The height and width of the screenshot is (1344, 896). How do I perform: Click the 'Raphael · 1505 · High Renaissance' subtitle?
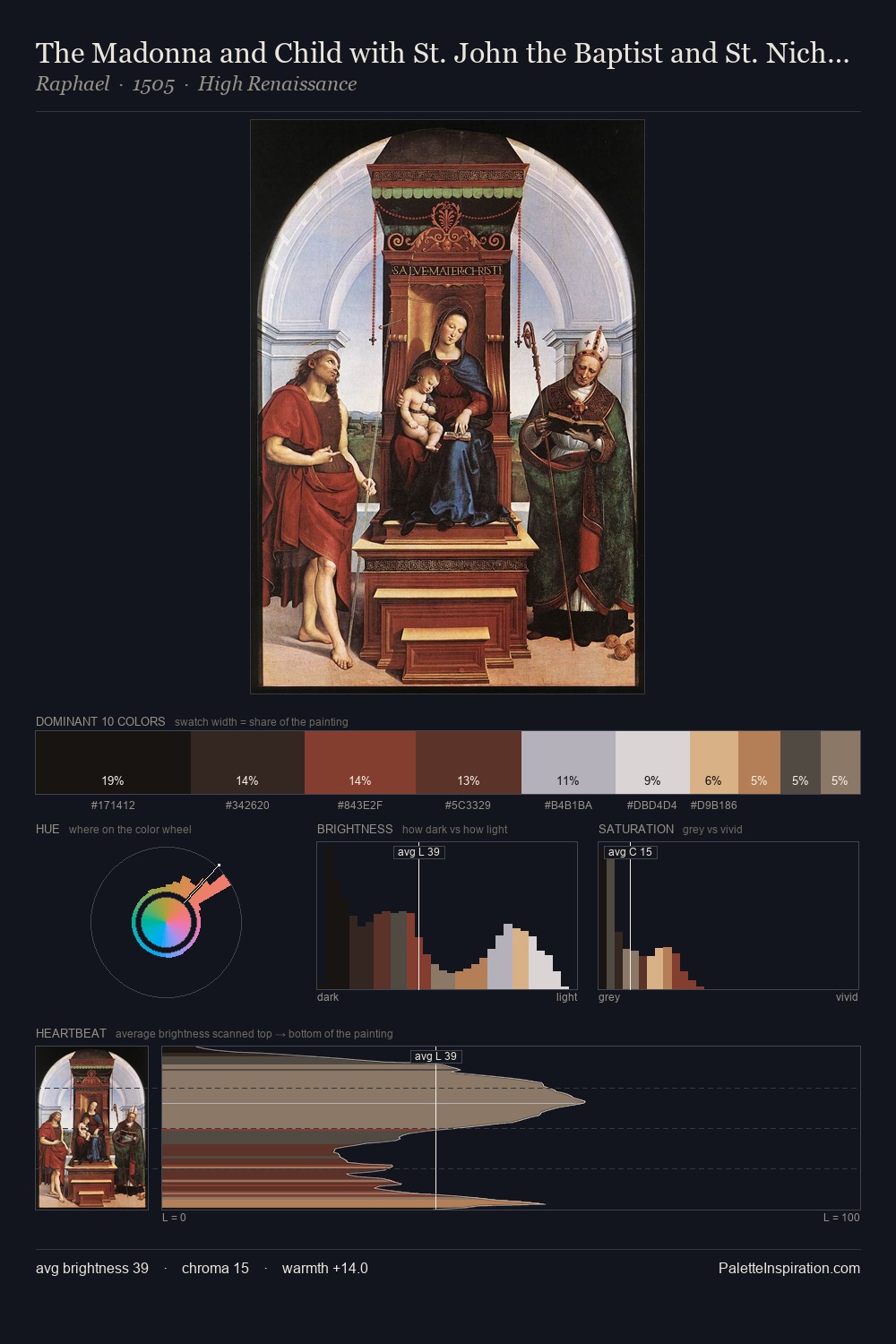tap(196, 84)
